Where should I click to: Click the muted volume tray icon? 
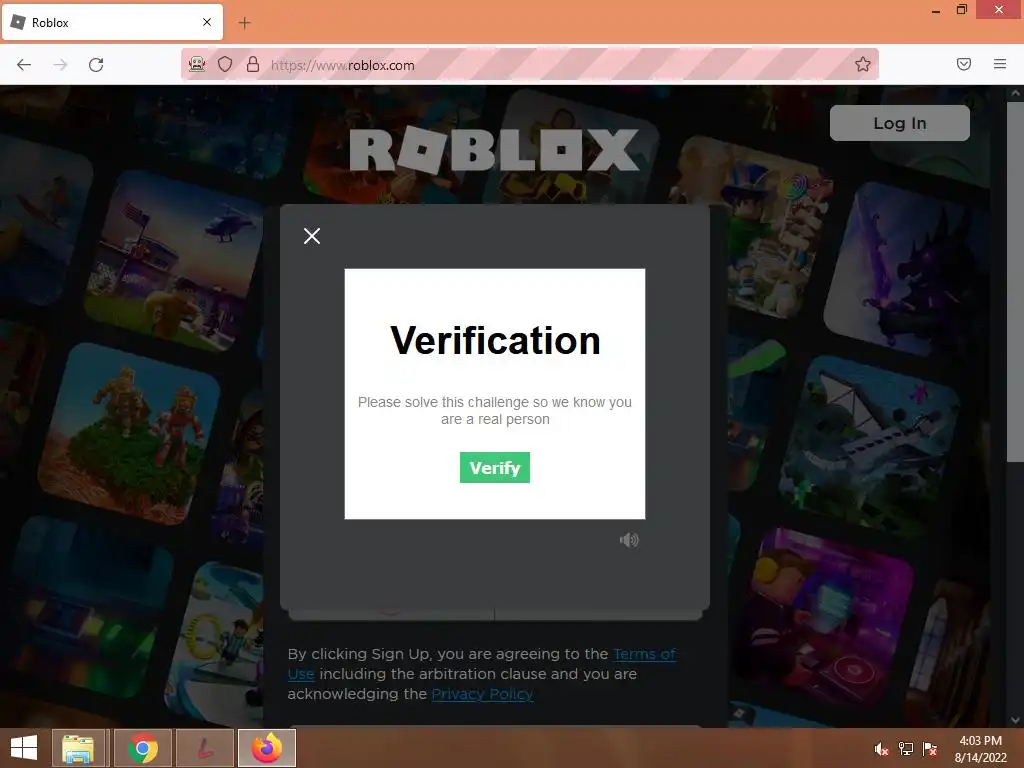click(x=881, y=749)
